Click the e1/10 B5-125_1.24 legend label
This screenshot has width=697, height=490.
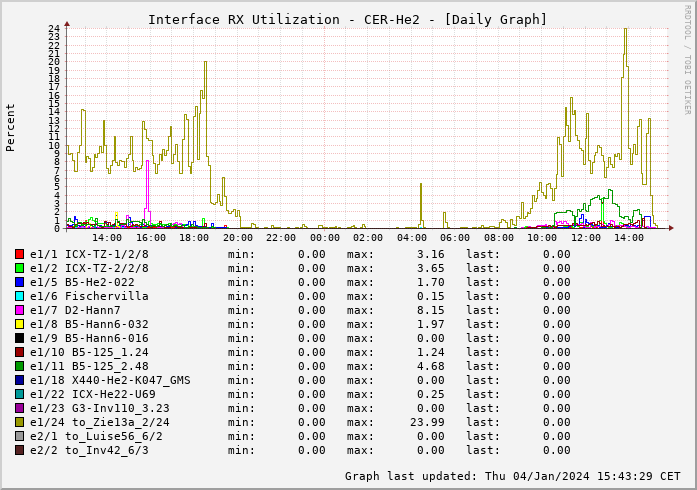coord(89,352)
